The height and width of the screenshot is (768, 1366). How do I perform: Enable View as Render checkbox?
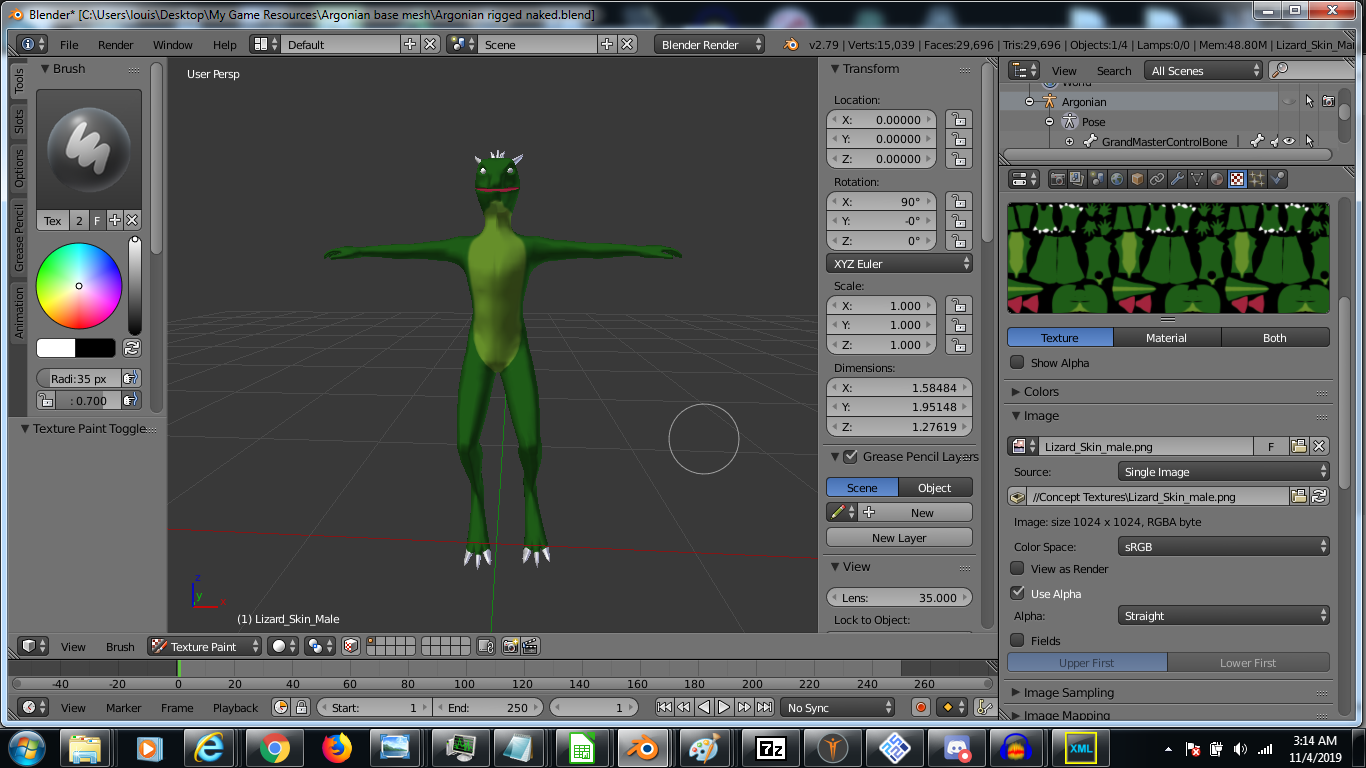pos(1017,568)
